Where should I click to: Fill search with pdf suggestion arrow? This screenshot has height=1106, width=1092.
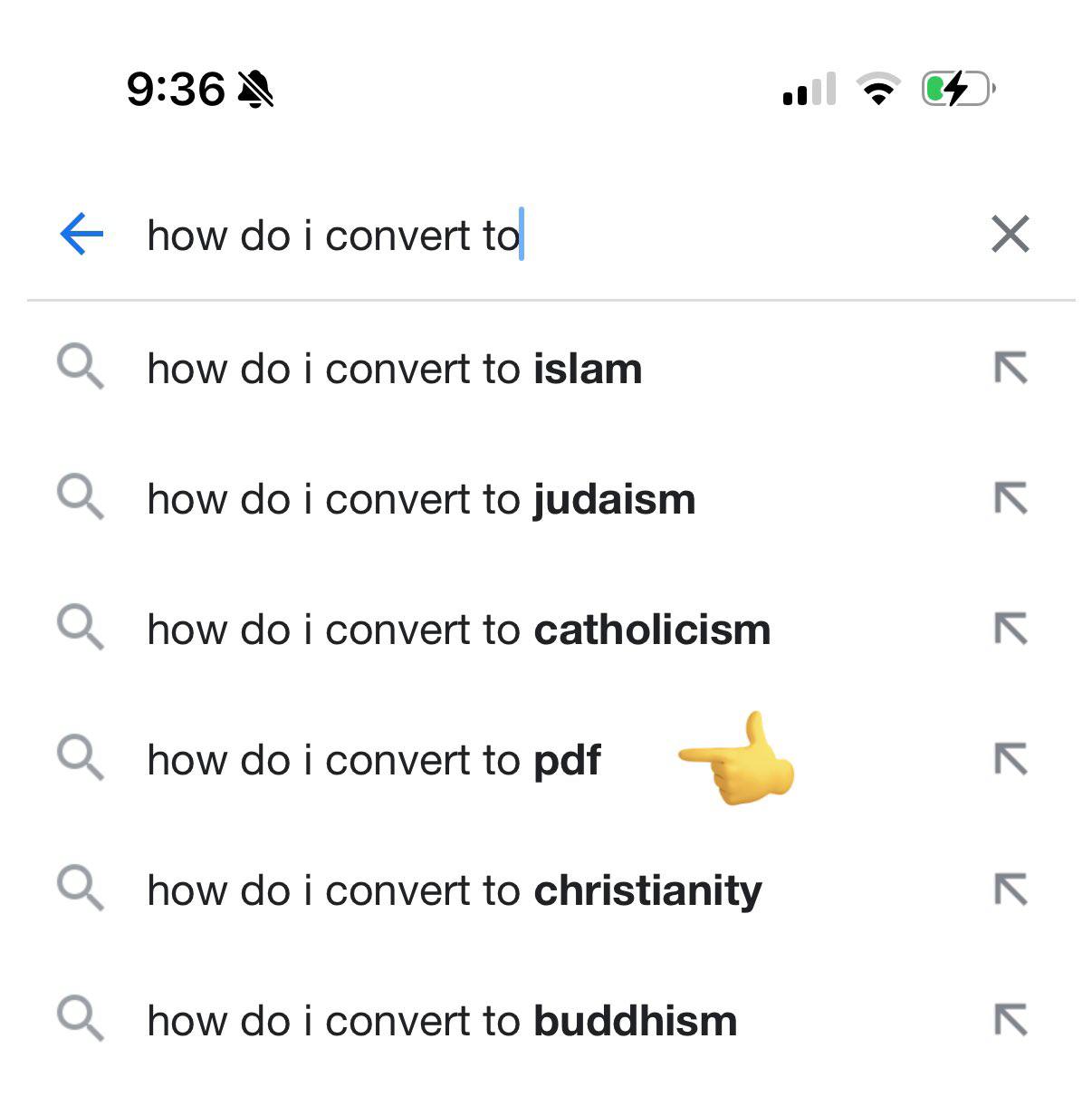[x=1010, y=760]
